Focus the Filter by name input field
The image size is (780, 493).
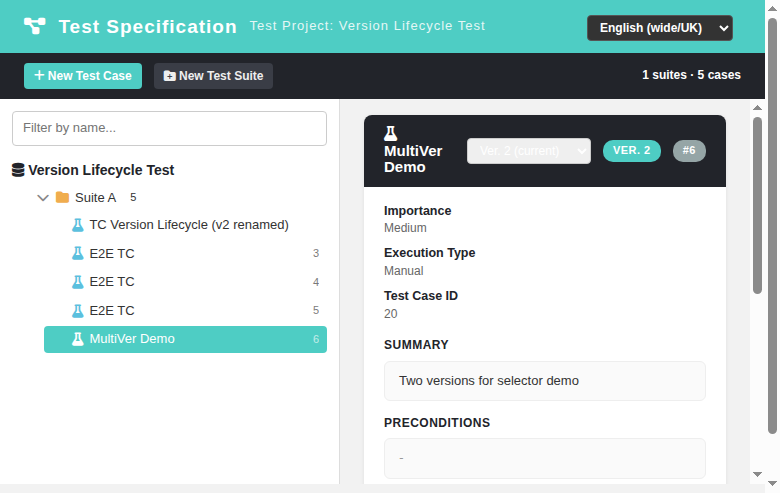tap(169, 128)
